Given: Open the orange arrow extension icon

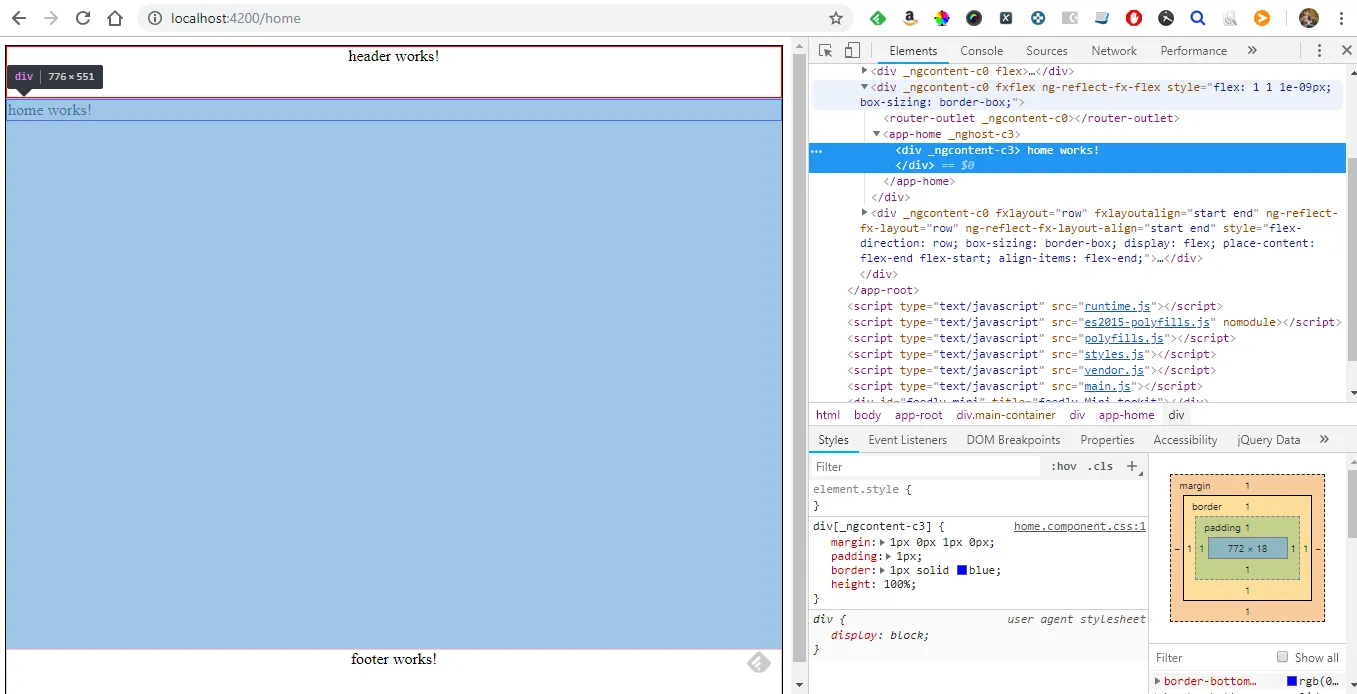Looking at the screenshot, I should (x=1261, y=18).
